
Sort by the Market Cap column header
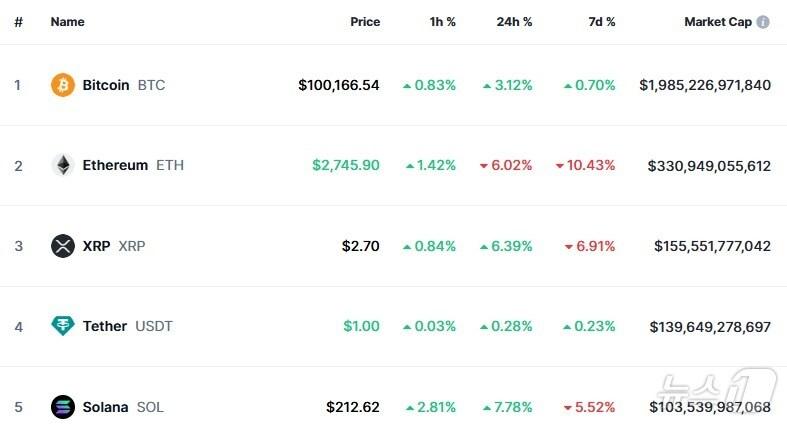point(717,22)
